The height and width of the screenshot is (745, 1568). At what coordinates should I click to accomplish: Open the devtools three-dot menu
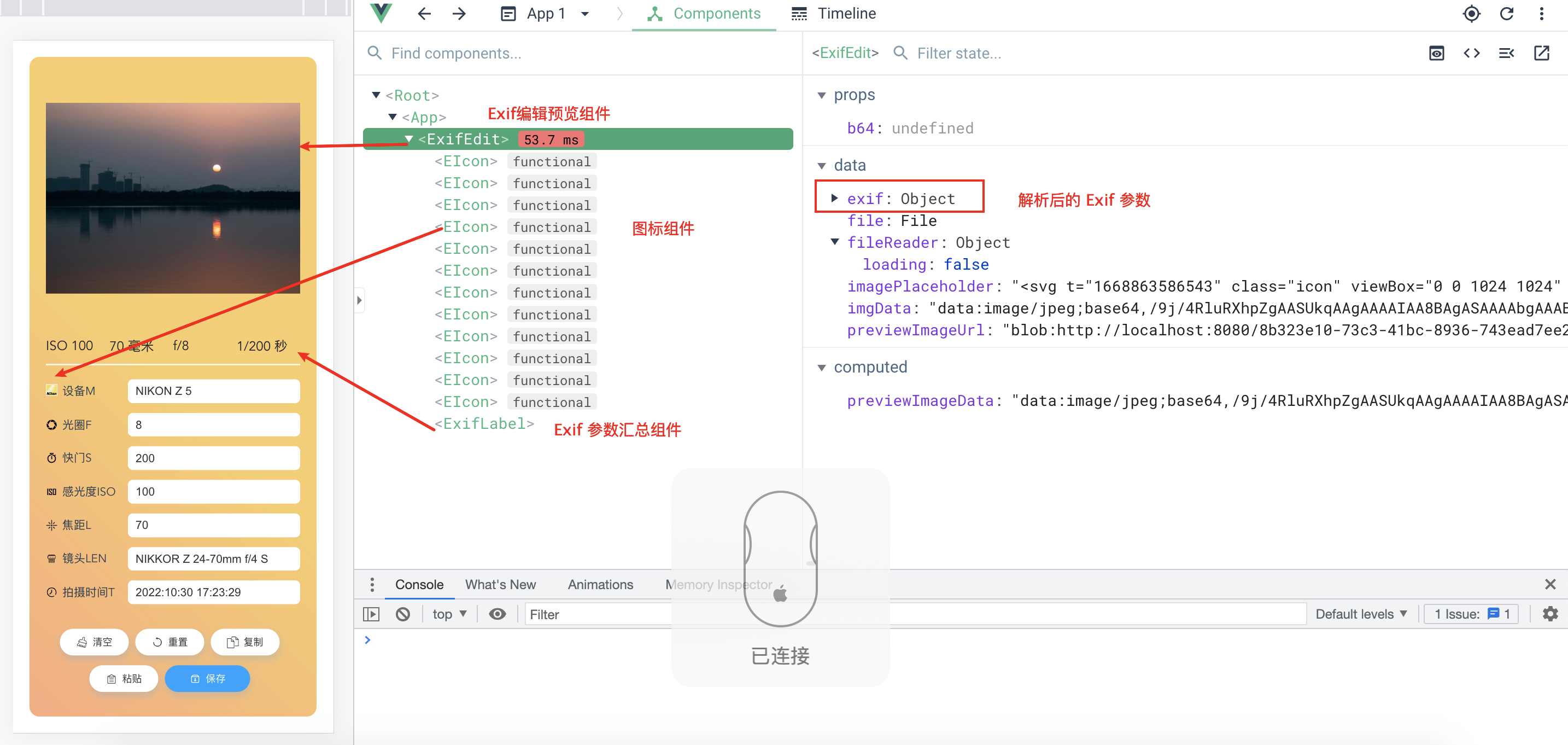(1542, 14)
